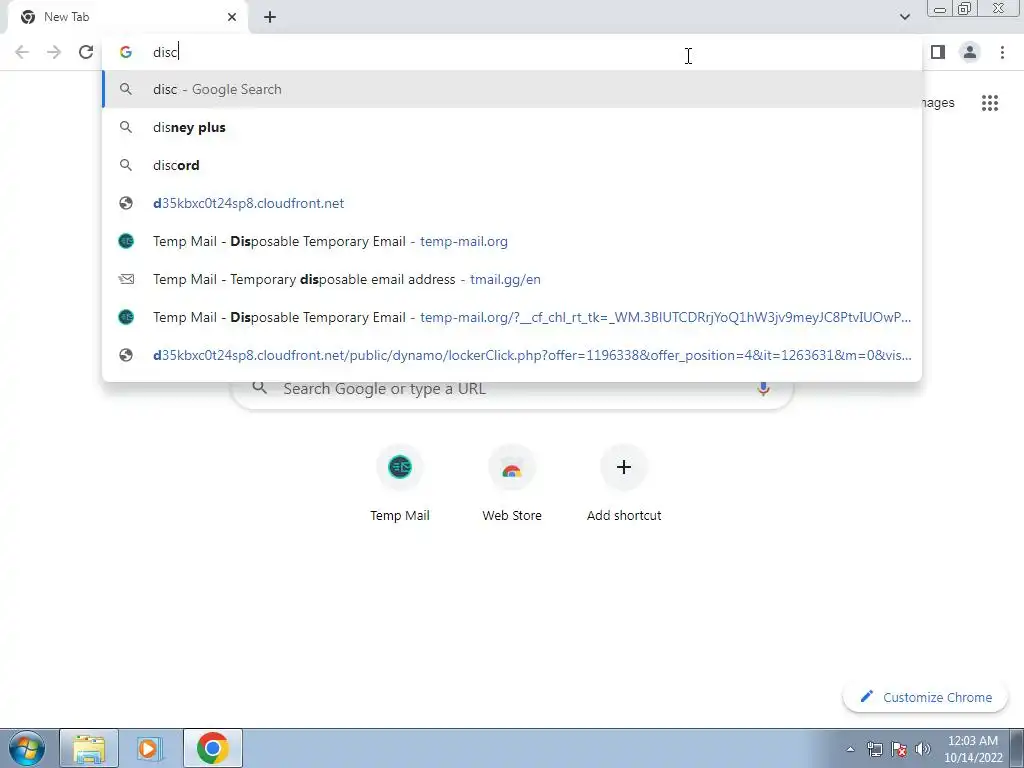Toggle the Chrome side panel icon
The width and height of the screenshot is (1024, 768).
(938, 52)
